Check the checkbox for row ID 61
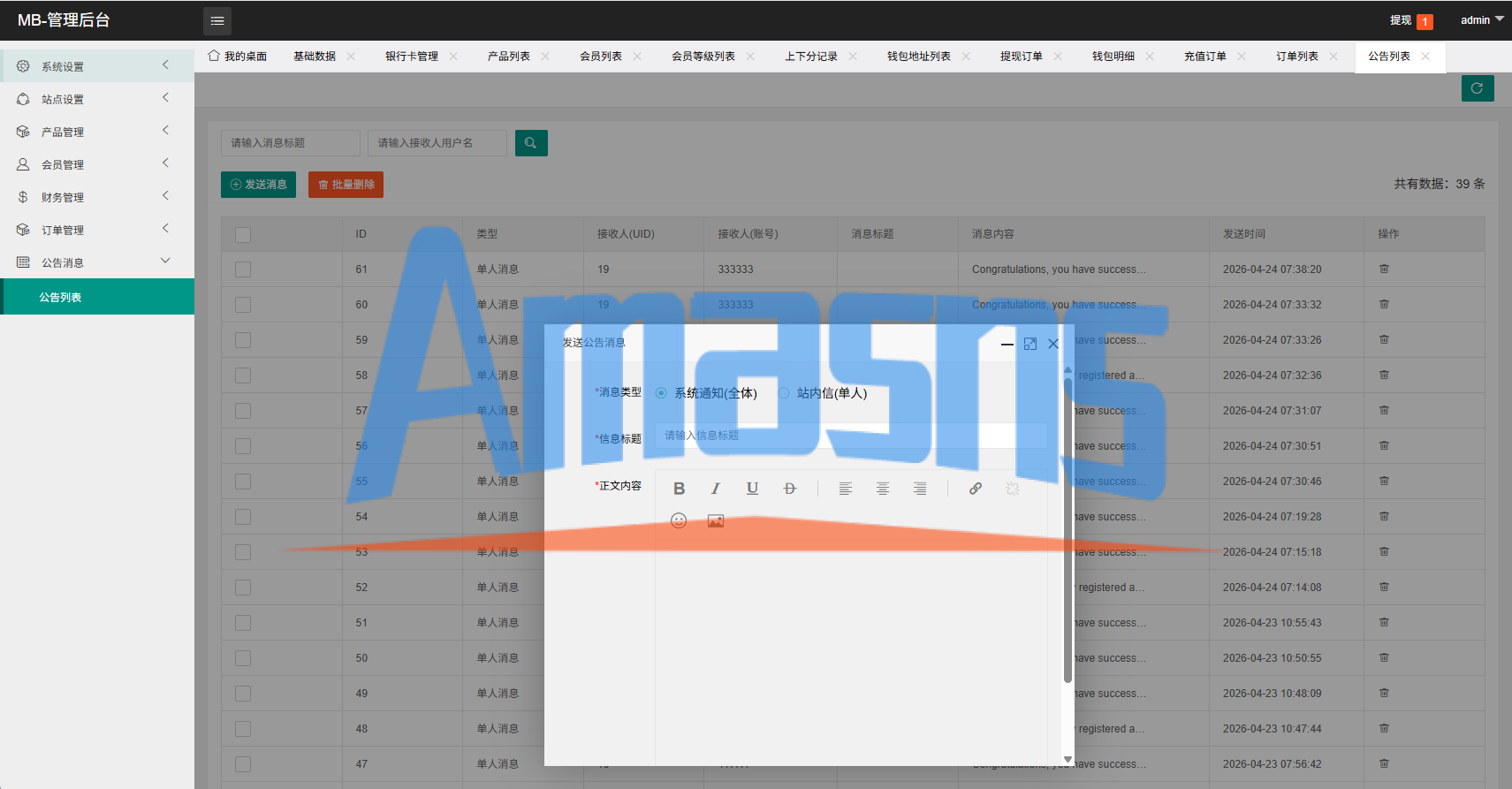This screenshot has width=1512, height=789. [243, 269]
